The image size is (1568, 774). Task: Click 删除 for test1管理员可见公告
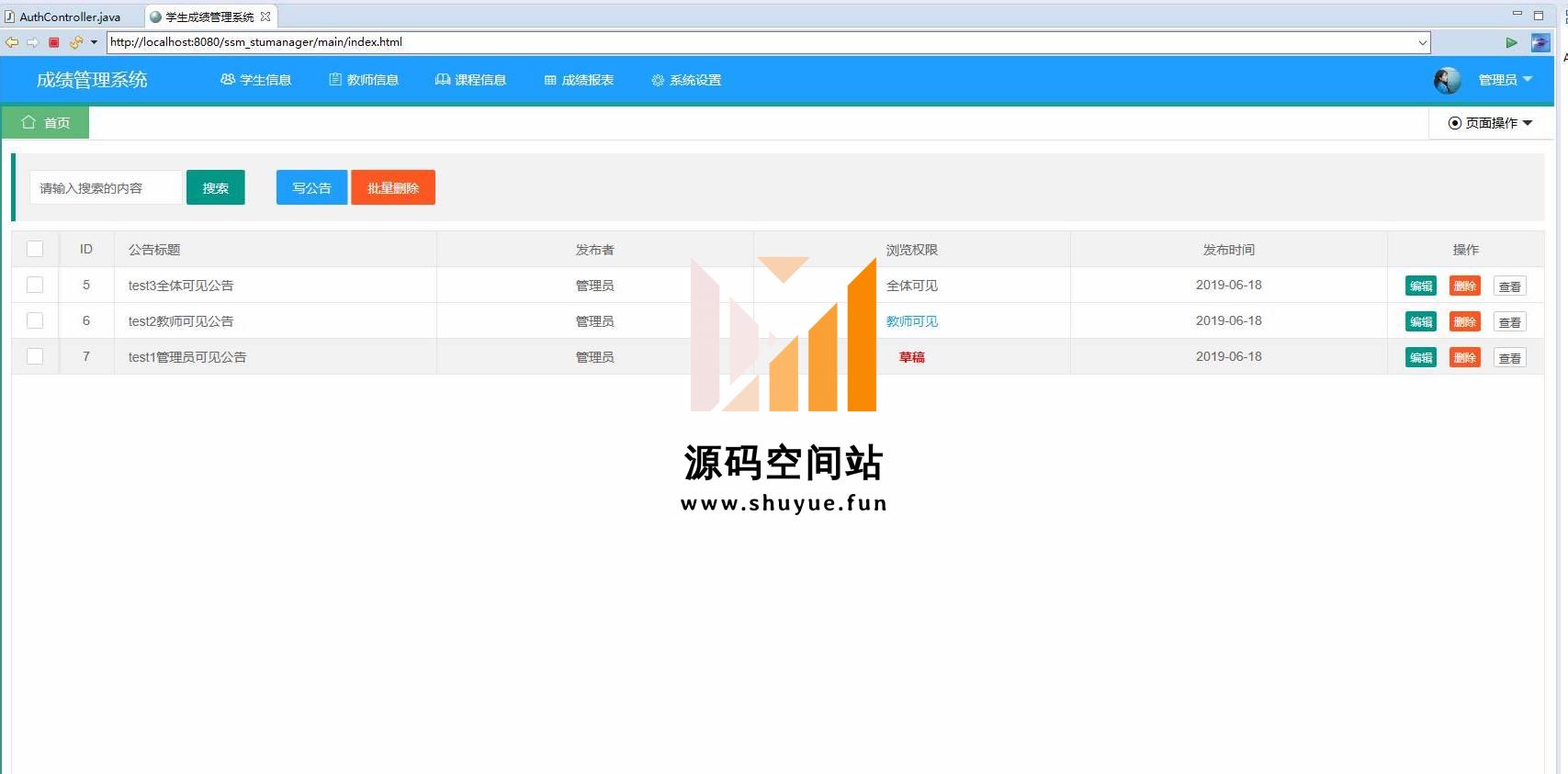pyautogui.click(x=1465, y=357)
